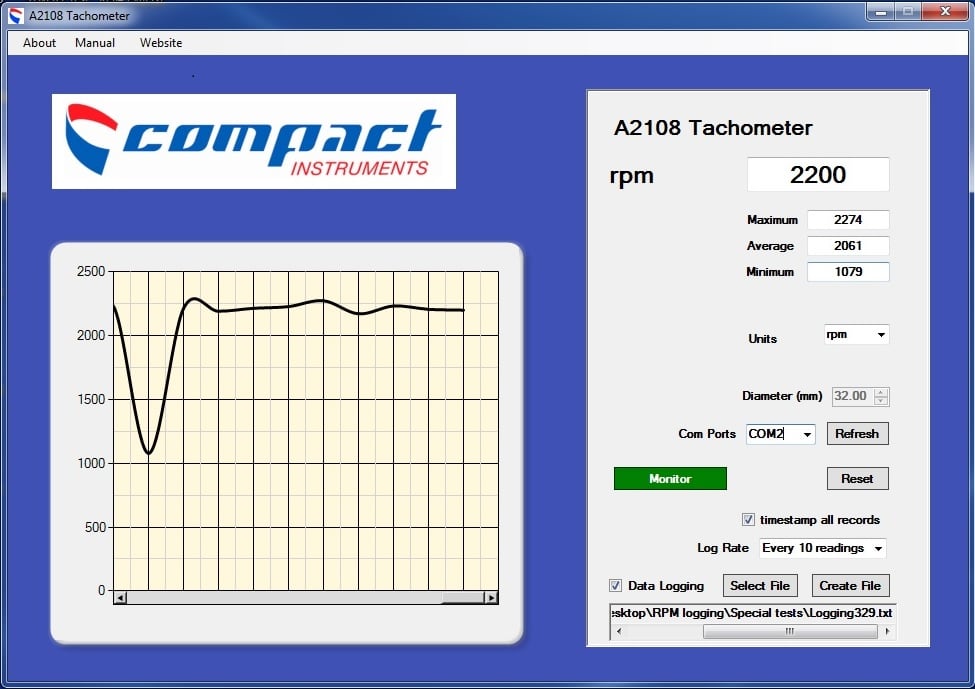Click the current rpm reading field 2200
975x689 pixels.
(x=818, y=175)
